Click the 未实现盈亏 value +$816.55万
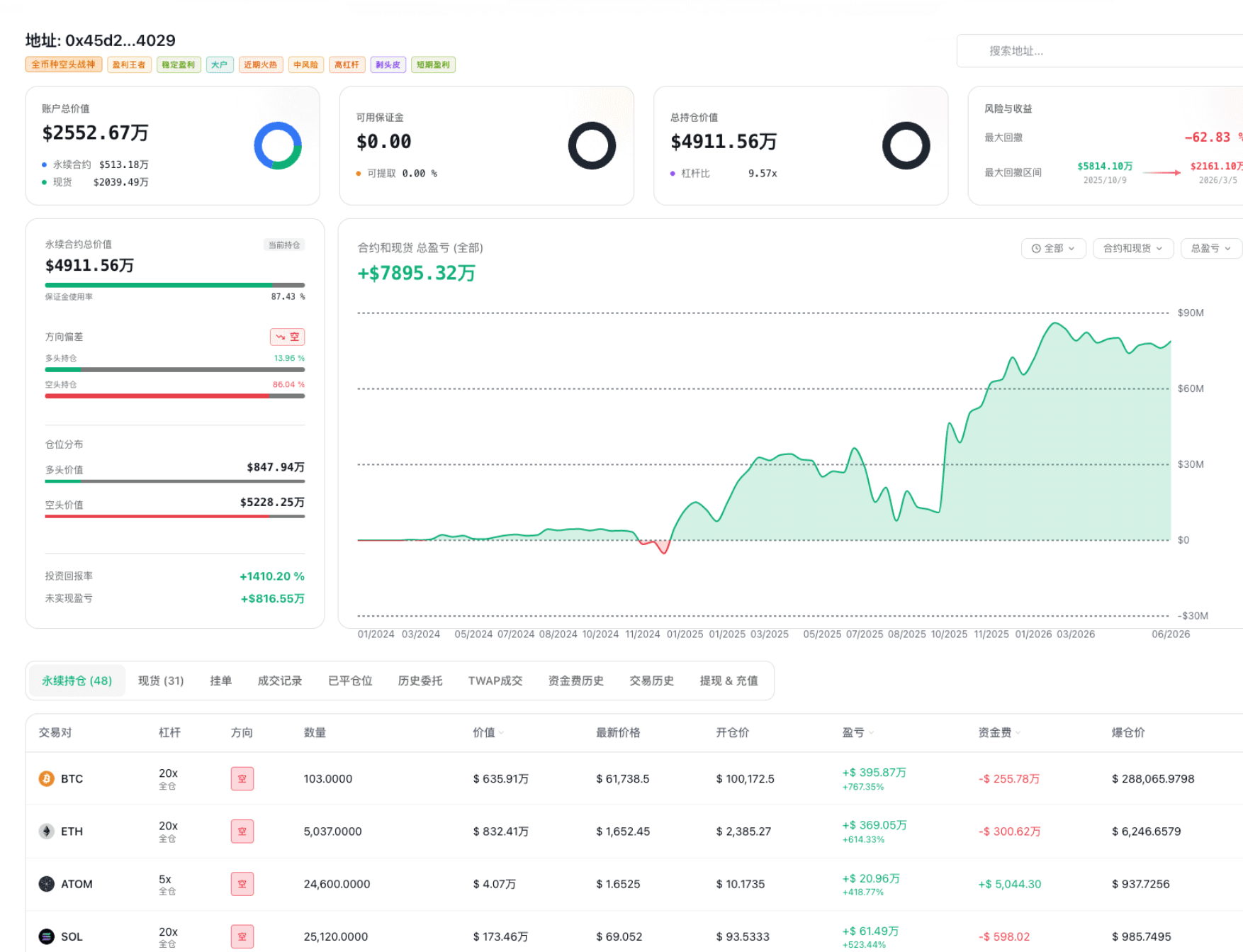 (273, 599)
